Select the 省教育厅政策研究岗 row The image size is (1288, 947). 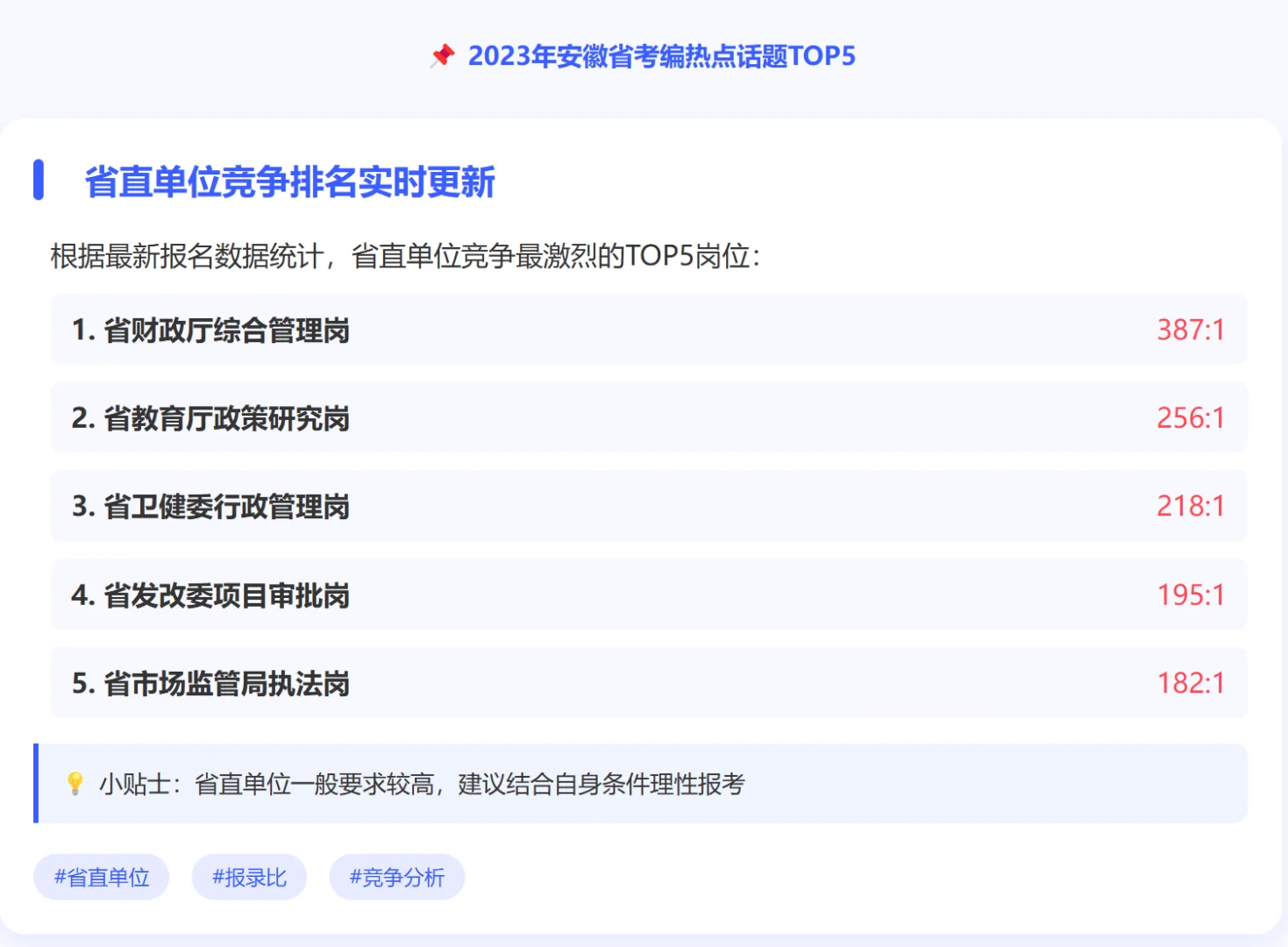[x=649, y=418]
